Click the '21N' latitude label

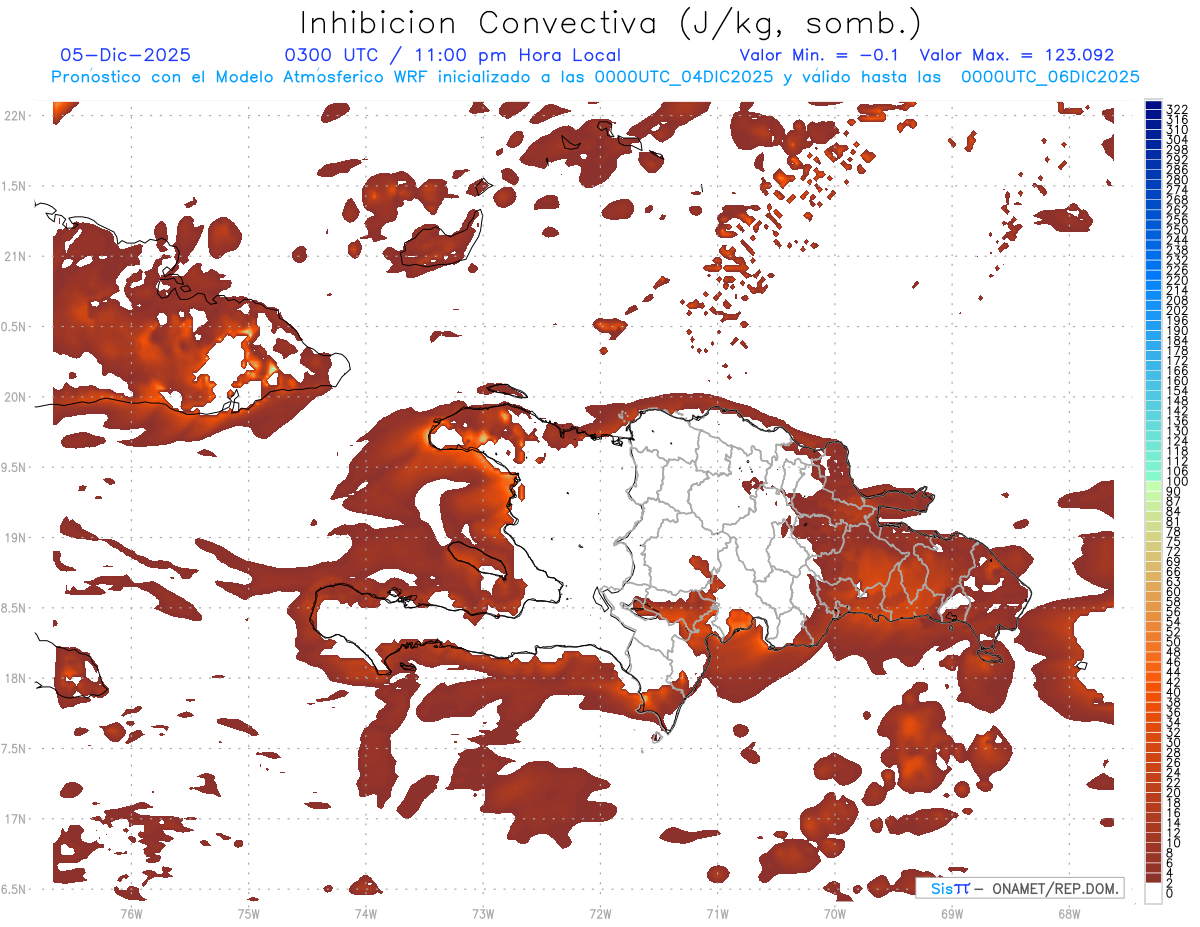click(15, 256)
